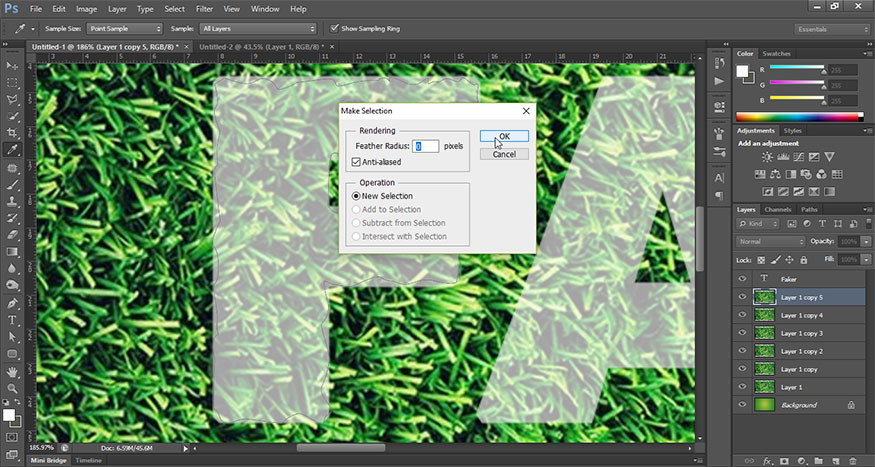
Task: Add a Channel Mixer adjustment
Action: tap(821, 174)
